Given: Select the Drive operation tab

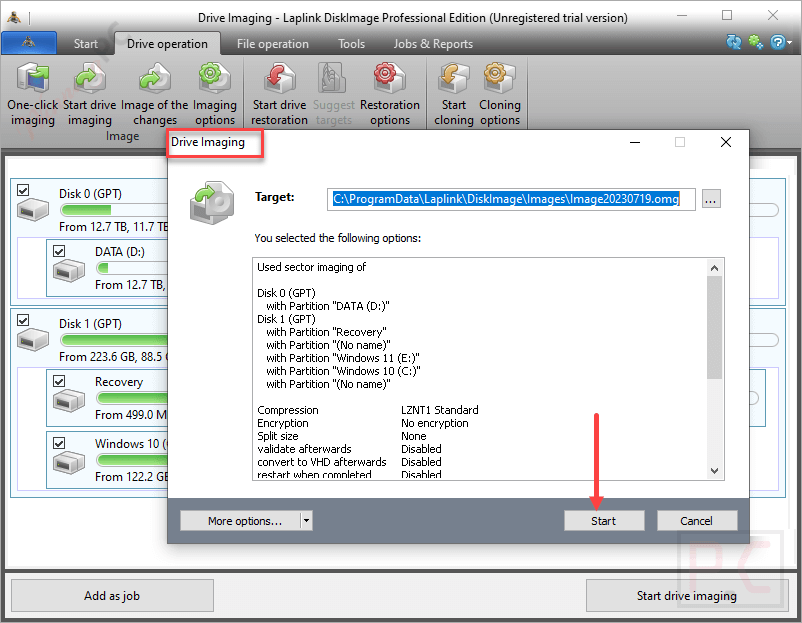Looking at the screenshot, I should tap(167, 44).
